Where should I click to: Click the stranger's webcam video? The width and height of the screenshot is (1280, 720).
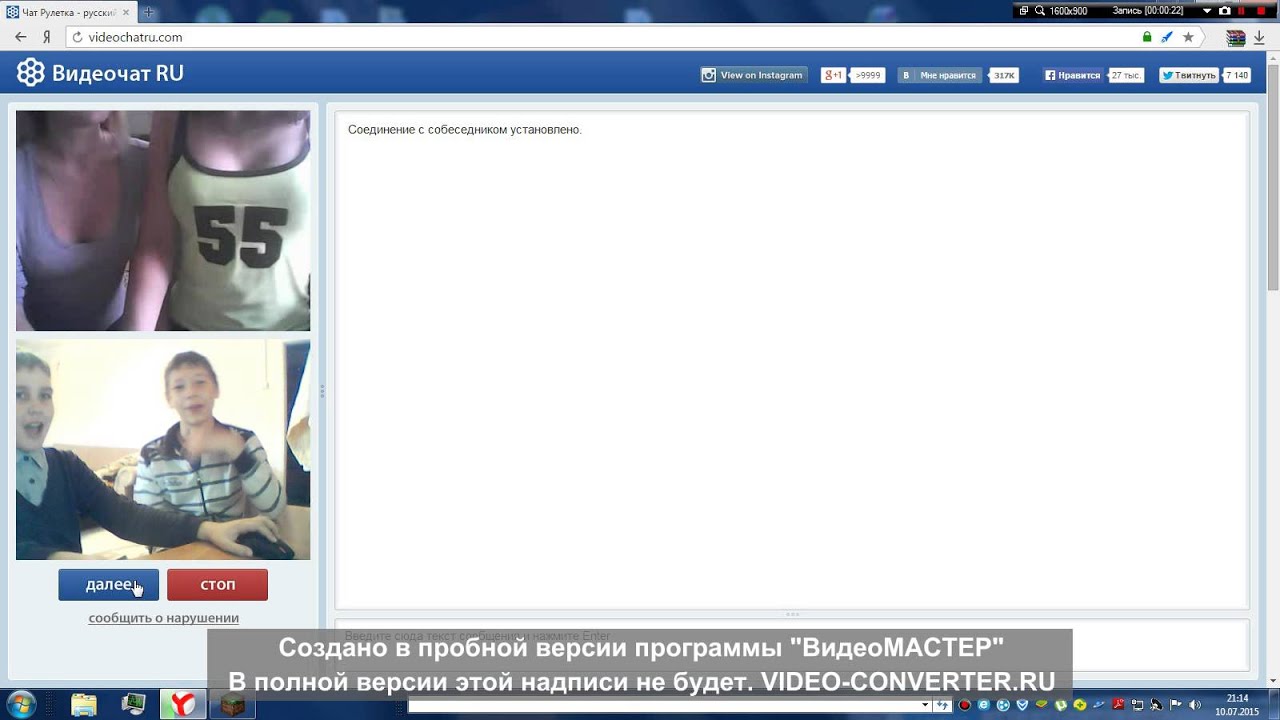tap(163, 220)
